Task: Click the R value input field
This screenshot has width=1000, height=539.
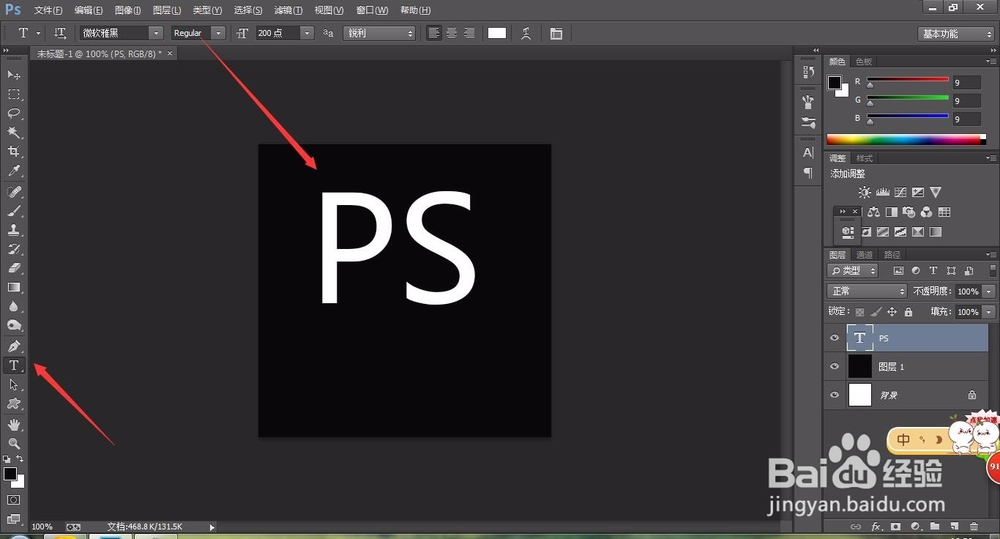Action: coord(966,82)
